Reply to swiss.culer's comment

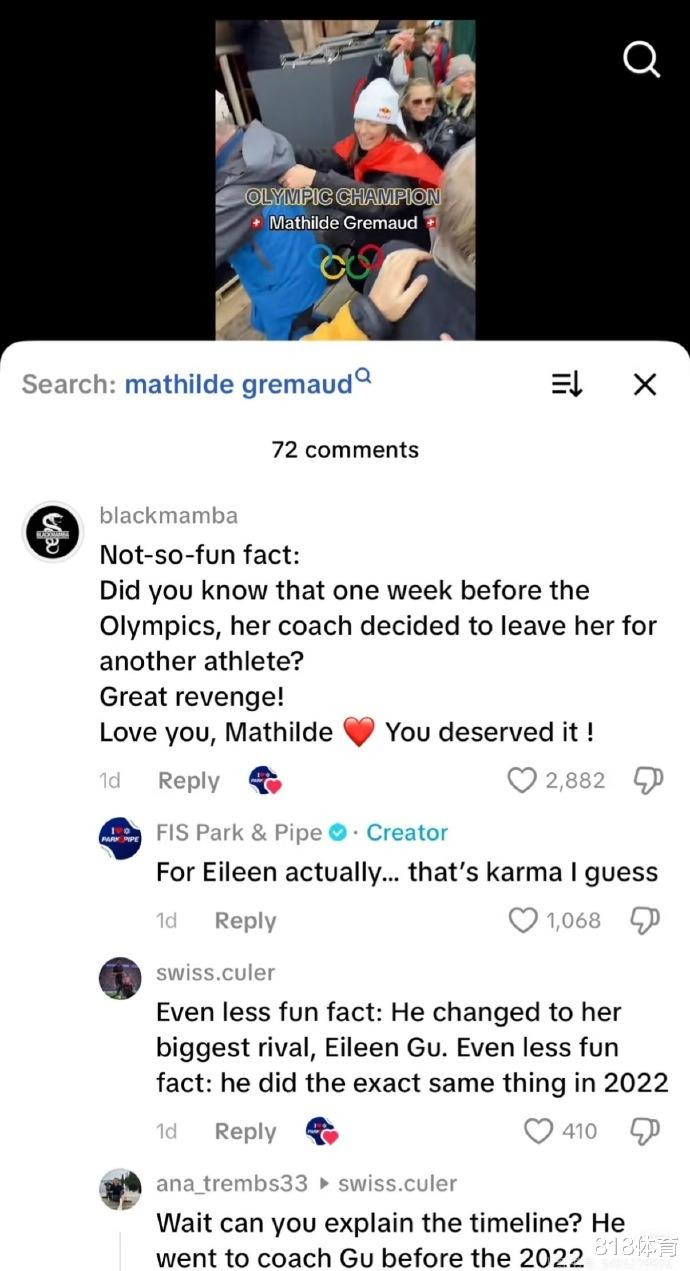tap(245, 1131)
